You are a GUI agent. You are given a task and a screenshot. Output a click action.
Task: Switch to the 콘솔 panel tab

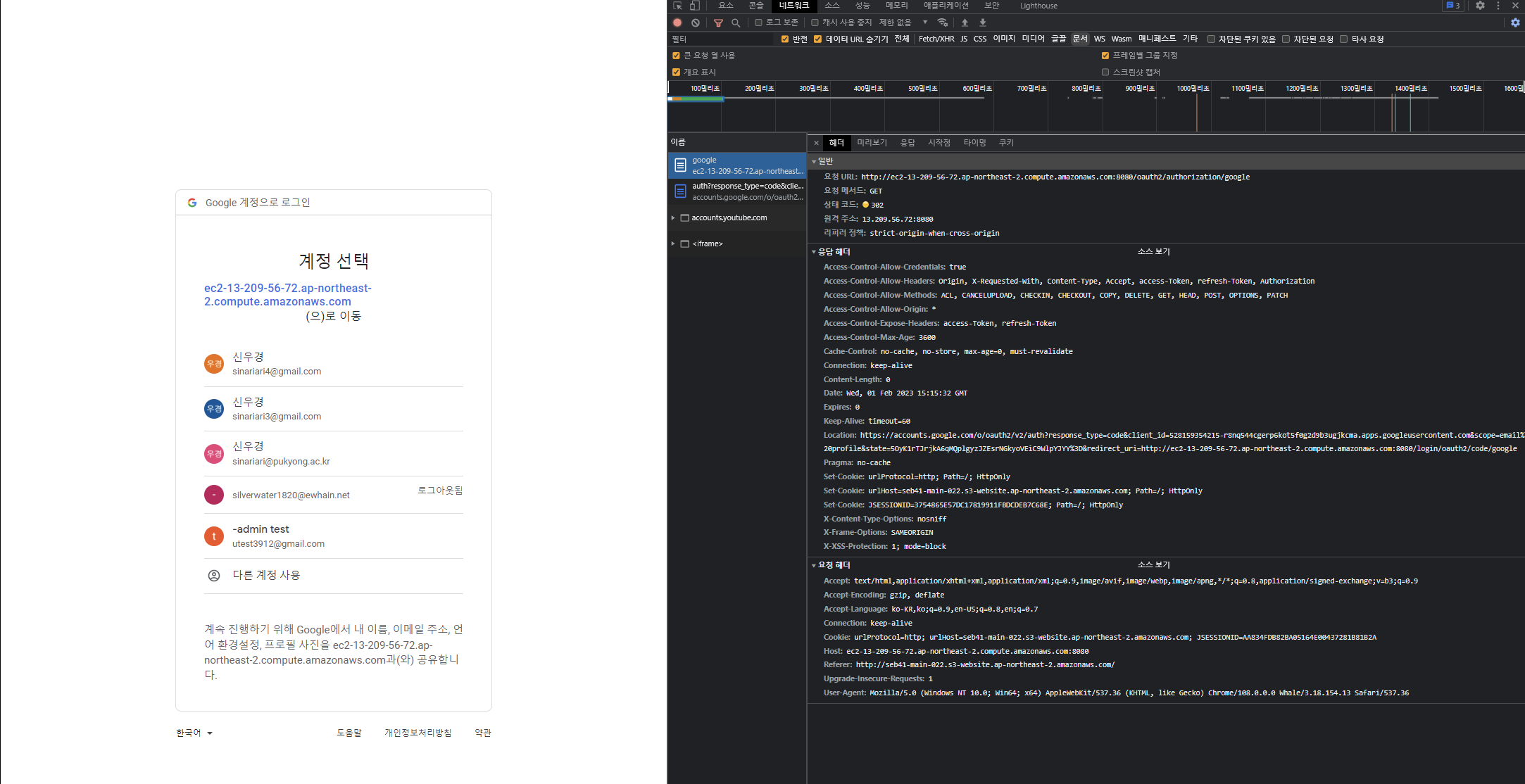[755, 6]
